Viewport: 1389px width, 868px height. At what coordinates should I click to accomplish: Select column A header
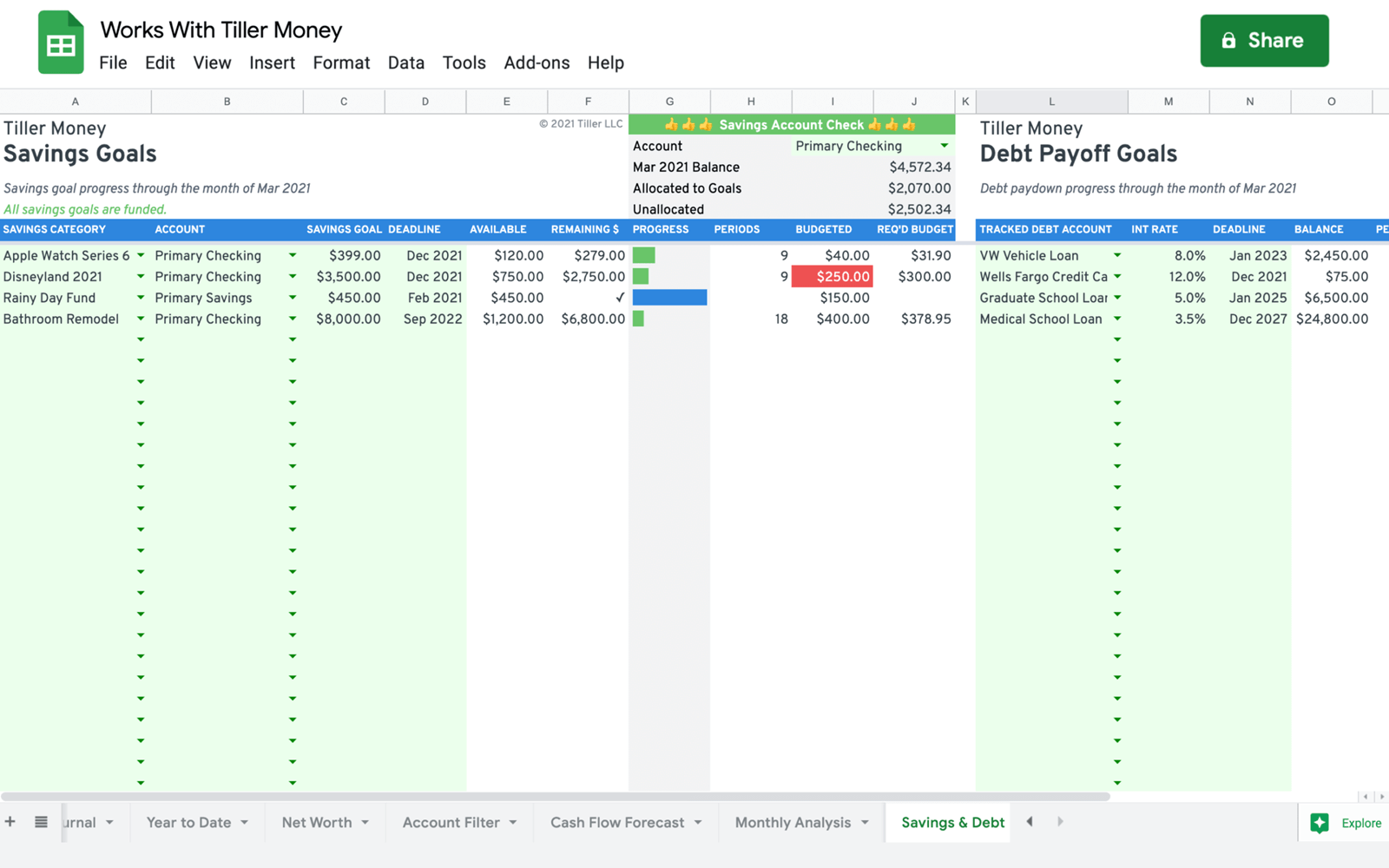[76, 102]
